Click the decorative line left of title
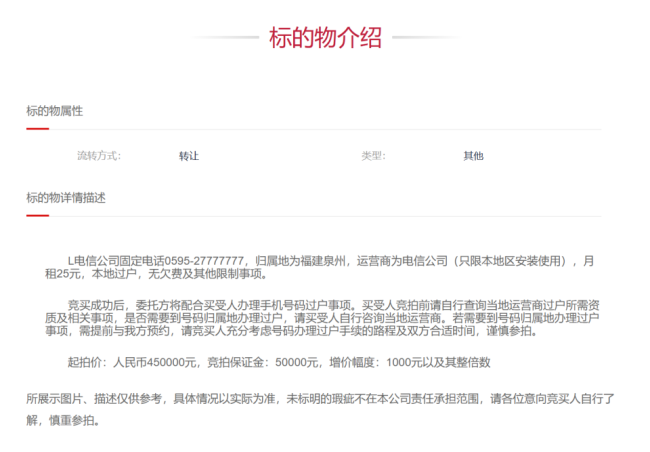Viewport: 650px width, 452px height. (x=225, y=39)
